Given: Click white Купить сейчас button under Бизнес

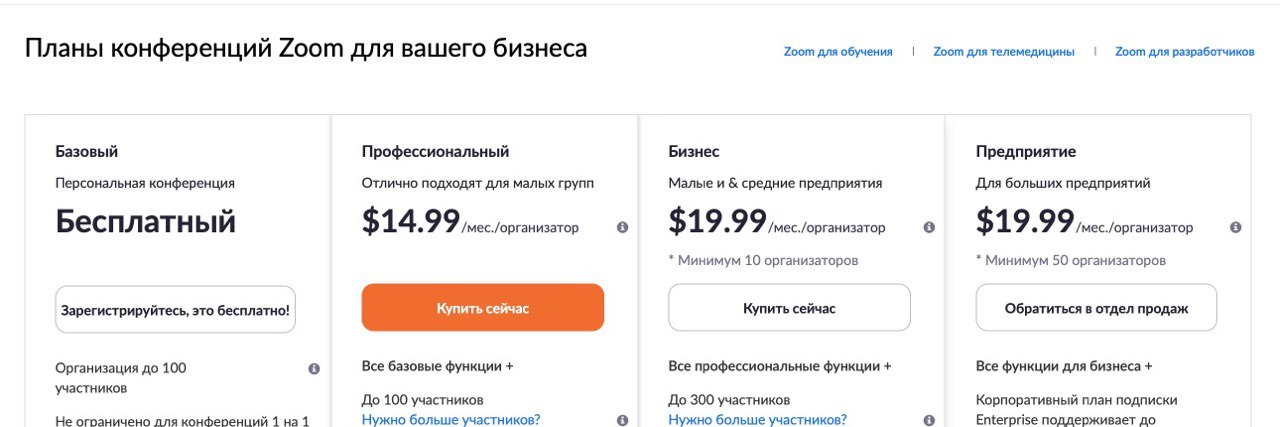Looking at the screenshot, I should (x=789, y=308).
